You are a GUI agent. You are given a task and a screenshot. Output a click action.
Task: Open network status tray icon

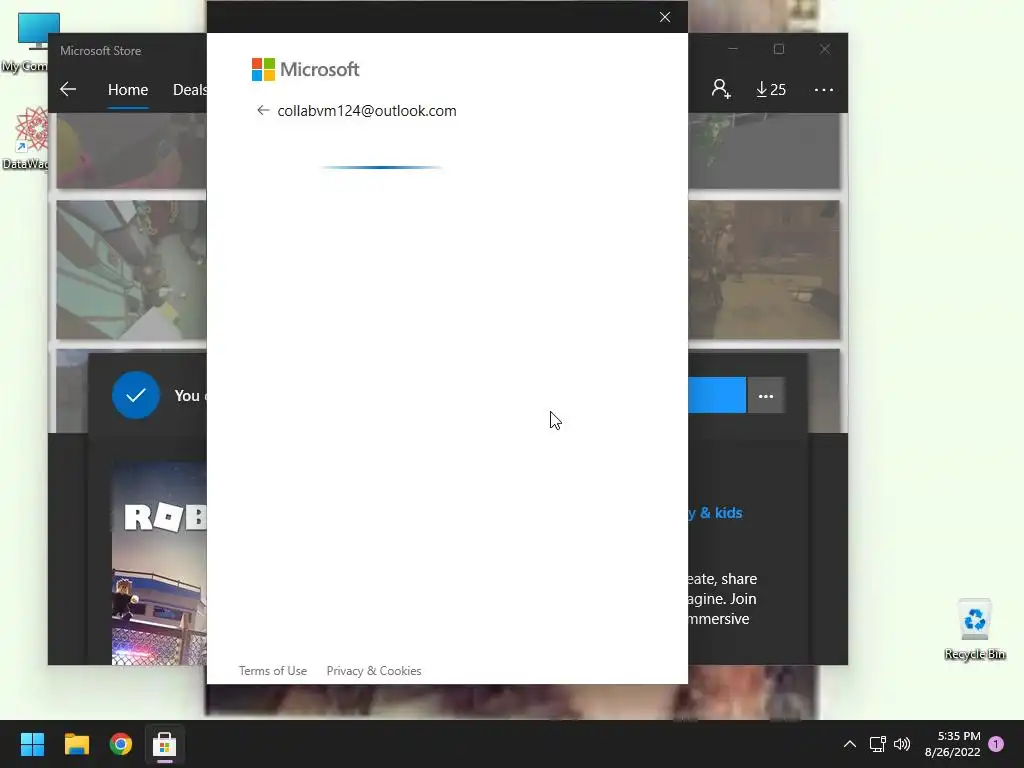click(878, 744)
